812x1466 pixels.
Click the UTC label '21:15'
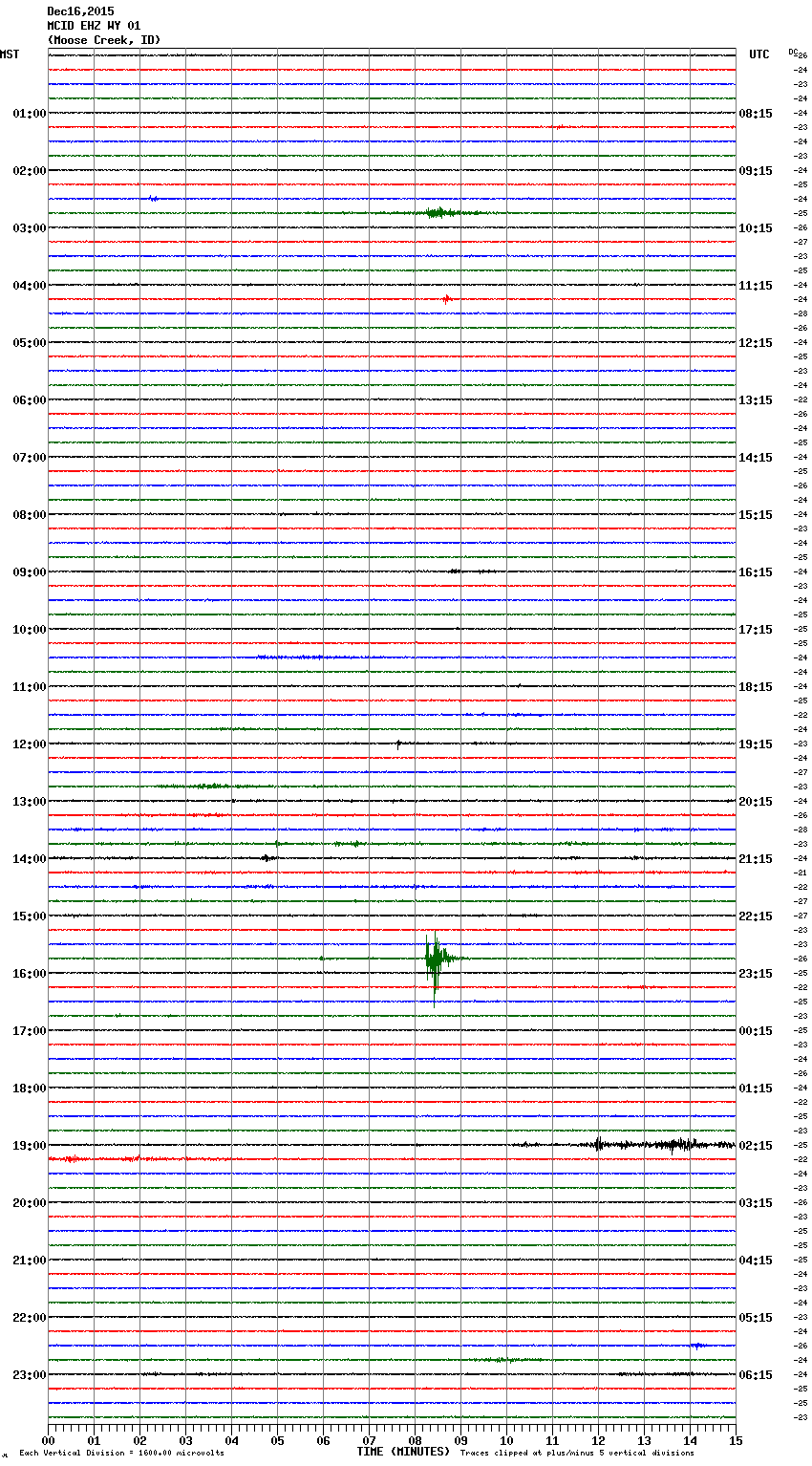pos(756,859)
